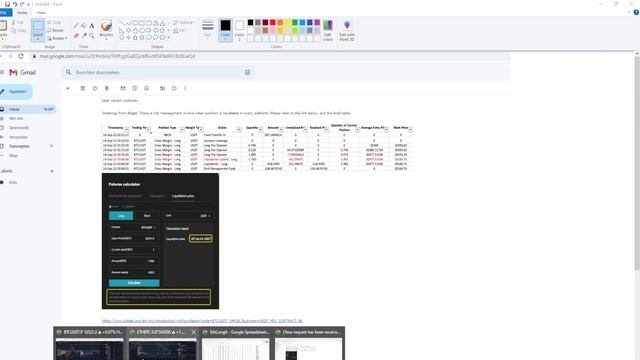The height and width of the screenshot is (360, 640).
Task: Choose the Rounded rectangle shape
Action: (x=149, y=23)
